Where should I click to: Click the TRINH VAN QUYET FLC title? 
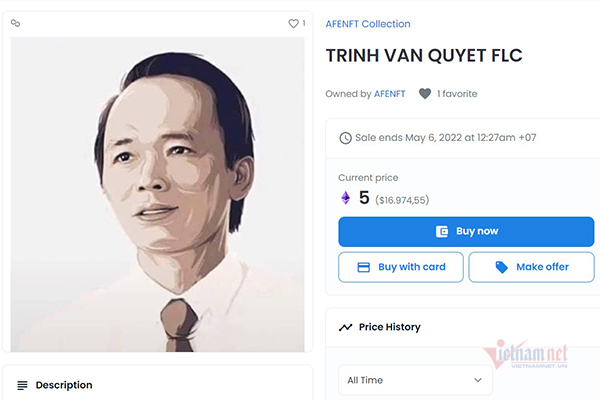click(x=424, y=56)
